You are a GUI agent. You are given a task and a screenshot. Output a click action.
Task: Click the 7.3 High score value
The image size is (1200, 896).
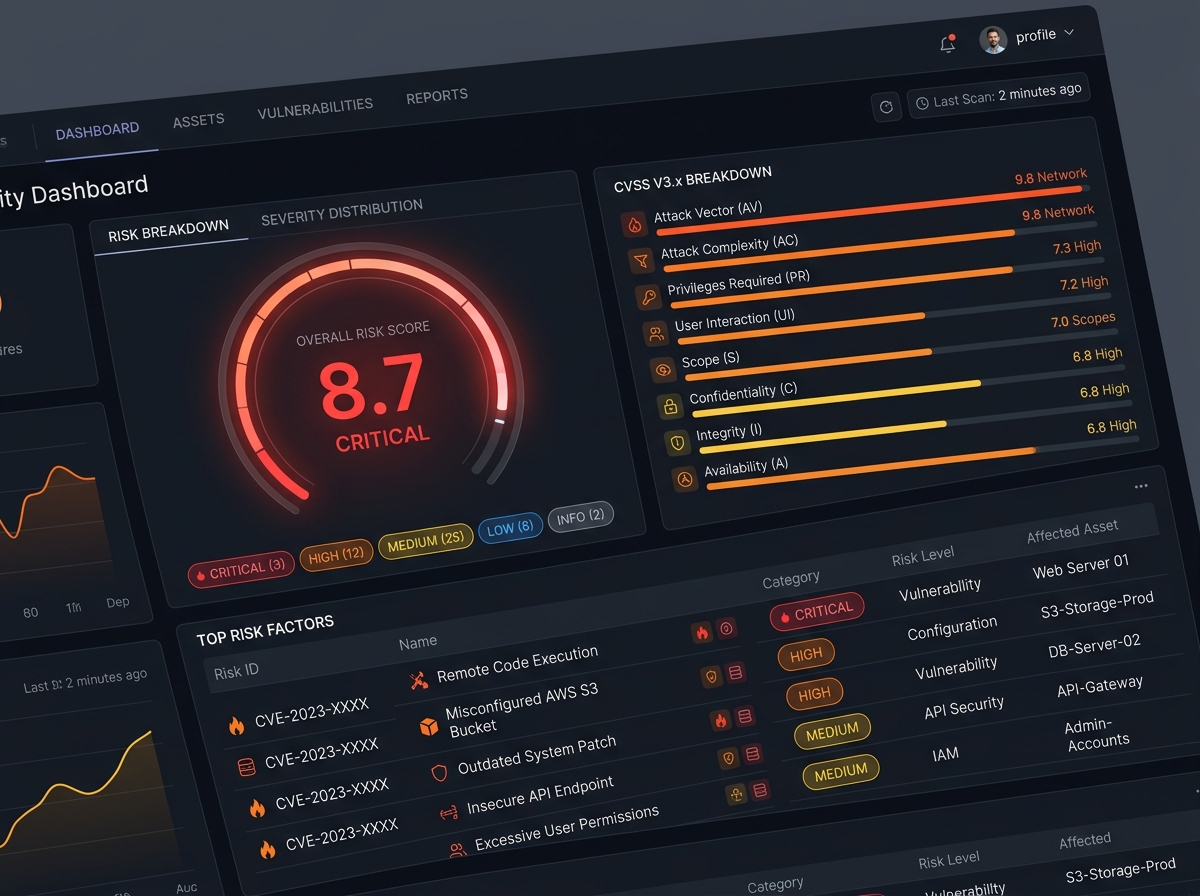[1077, 247]
